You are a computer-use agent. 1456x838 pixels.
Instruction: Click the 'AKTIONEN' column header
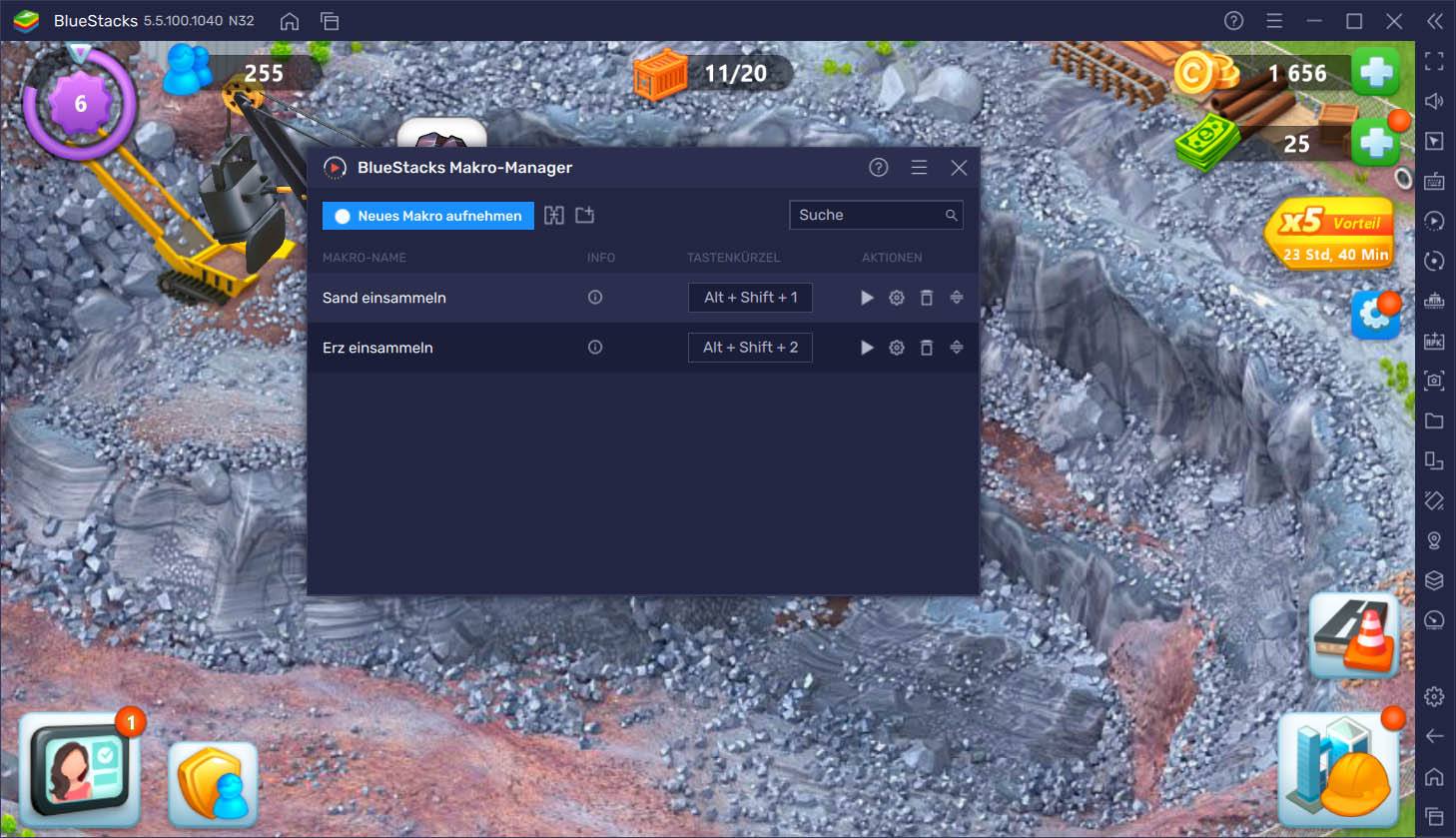892,258
